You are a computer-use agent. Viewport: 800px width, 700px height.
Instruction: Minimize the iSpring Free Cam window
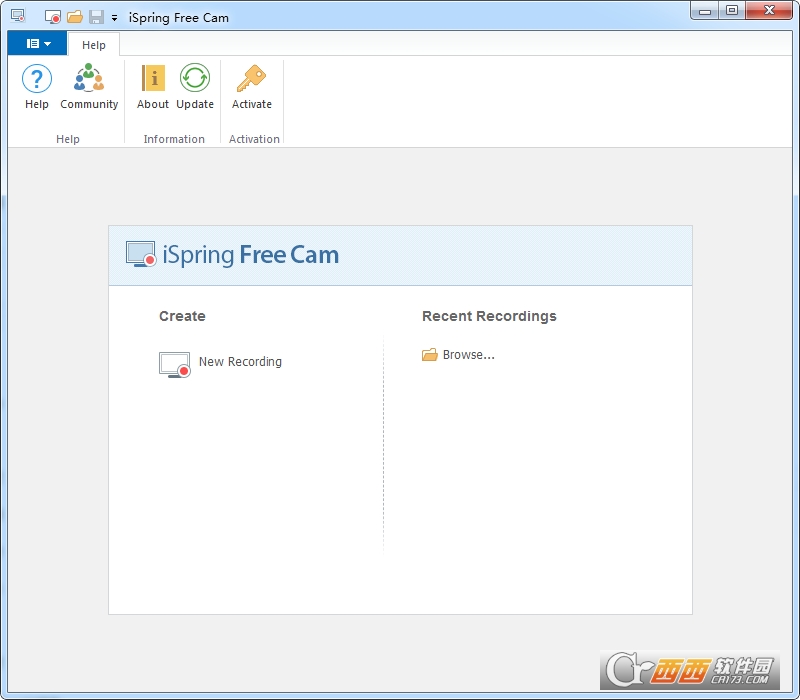pyautogui.click(x=707, y=10)
